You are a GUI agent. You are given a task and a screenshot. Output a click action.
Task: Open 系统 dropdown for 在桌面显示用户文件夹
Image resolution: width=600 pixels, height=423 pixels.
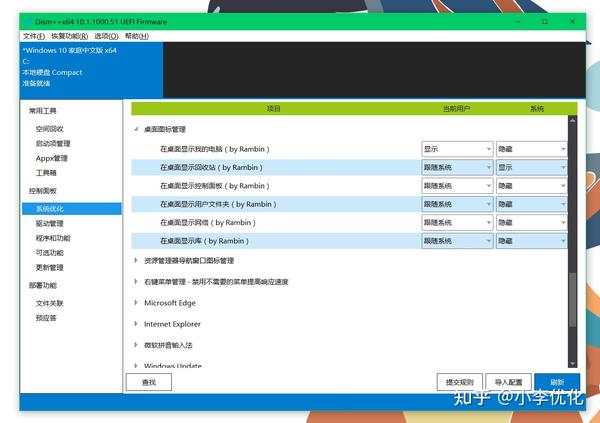pos(532,204)
